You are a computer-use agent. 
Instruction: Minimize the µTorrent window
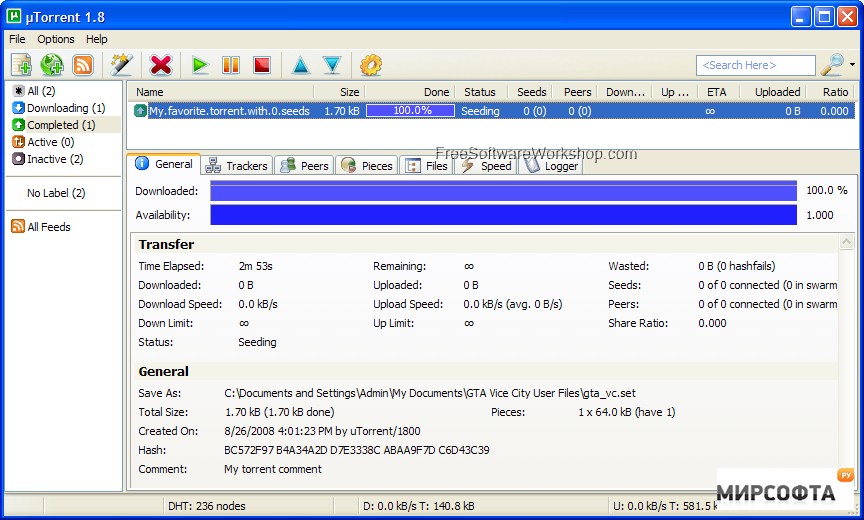click(x=801, y=17)
